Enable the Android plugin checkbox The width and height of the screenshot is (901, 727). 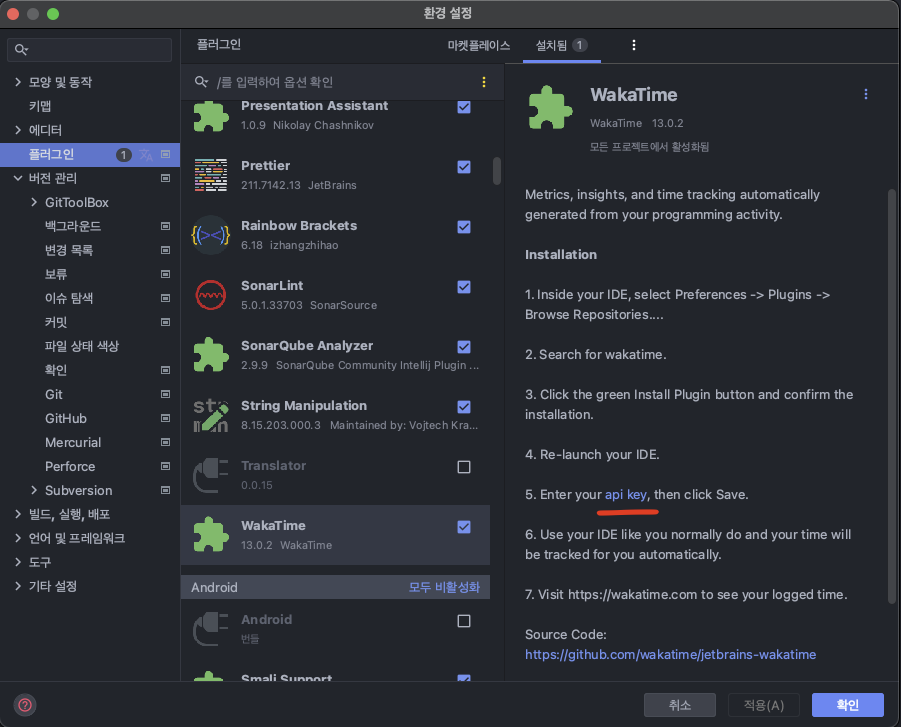[464, 621]
